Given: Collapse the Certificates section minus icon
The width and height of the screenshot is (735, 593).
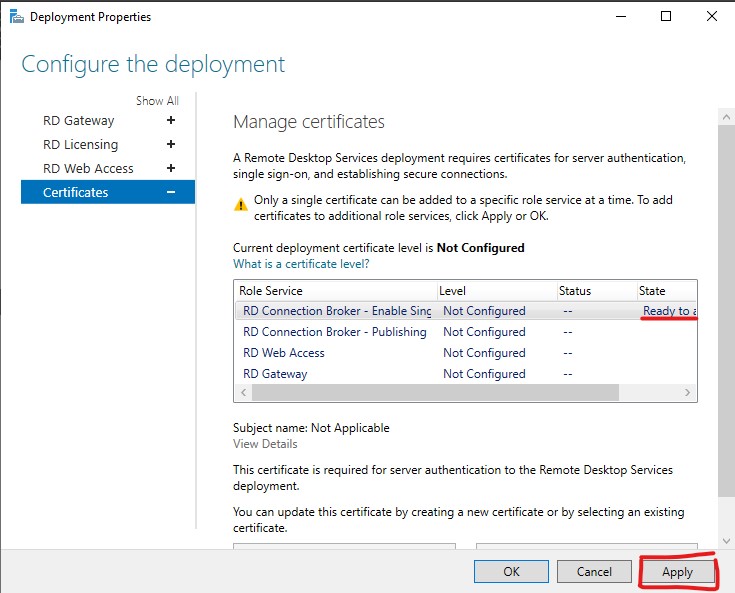Looking at the screenshot, I should click(x=171, y=192).
